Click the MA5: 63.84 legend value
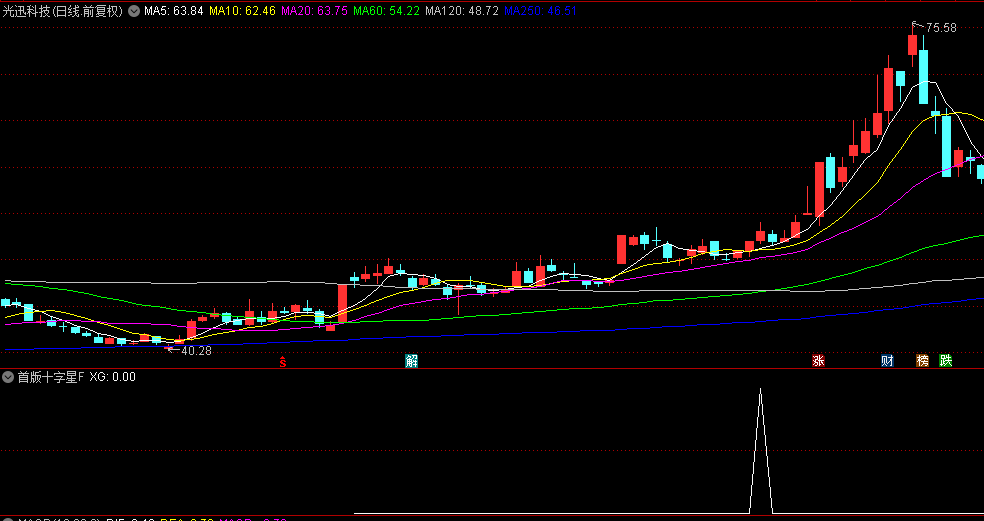984x521 pixels. tap(173, 11)
